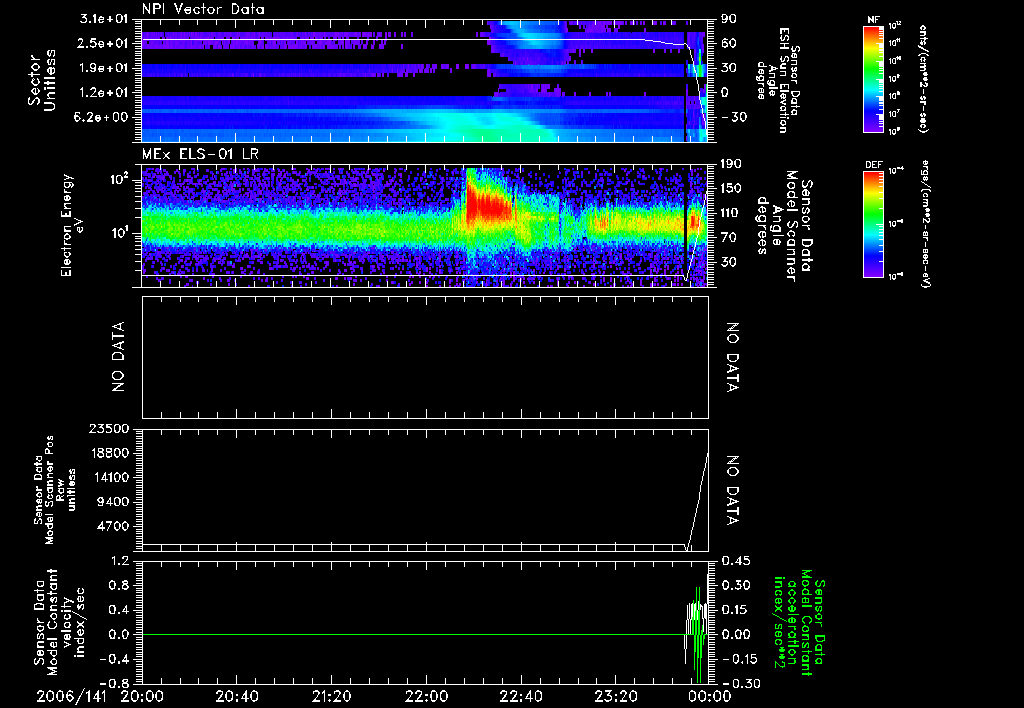Click the '1.2' velocity tick value

coord(121,560)
